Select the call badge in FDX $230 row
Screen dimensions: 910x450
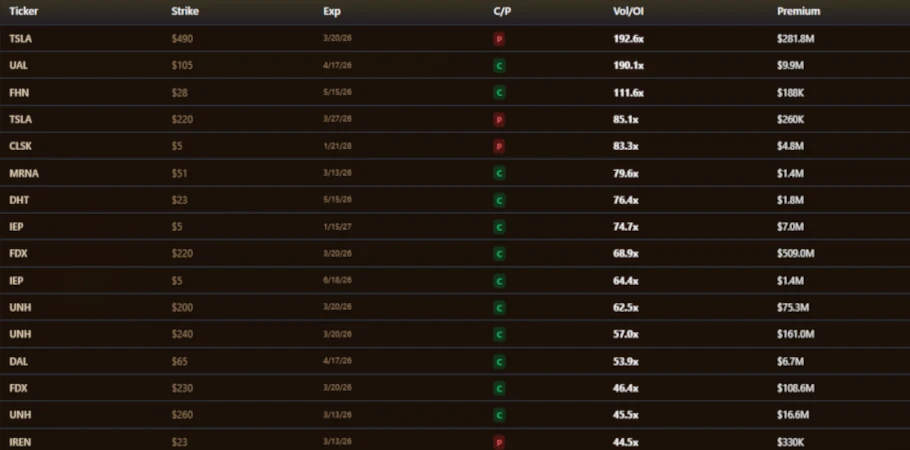499,388
